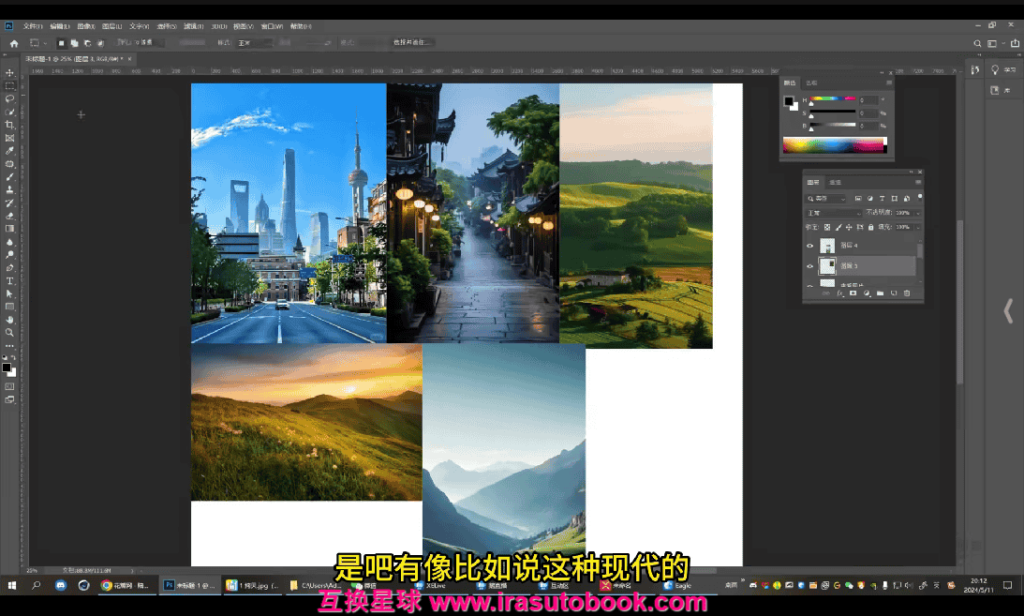
Task: Open the layer blend mode dropdown
Action: pyautogui.click(x=833, y=213)
